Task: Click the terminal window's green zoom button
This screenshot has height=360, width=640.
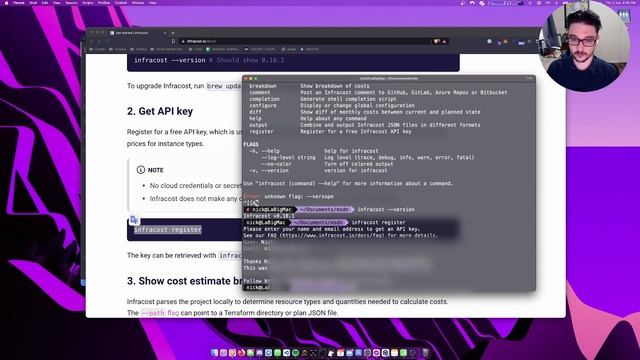Action: pos(256,78)
